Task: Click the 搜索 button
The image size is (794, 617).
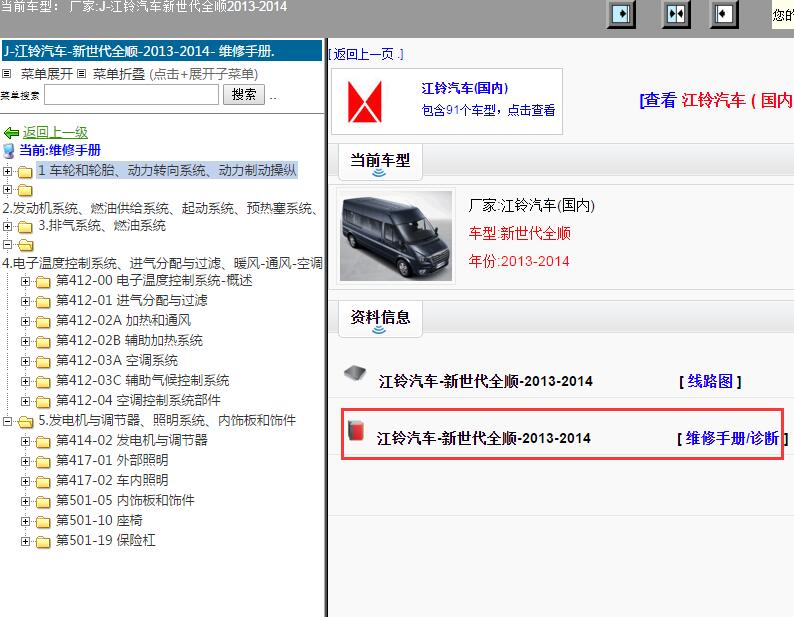Action: pos(244,95)
